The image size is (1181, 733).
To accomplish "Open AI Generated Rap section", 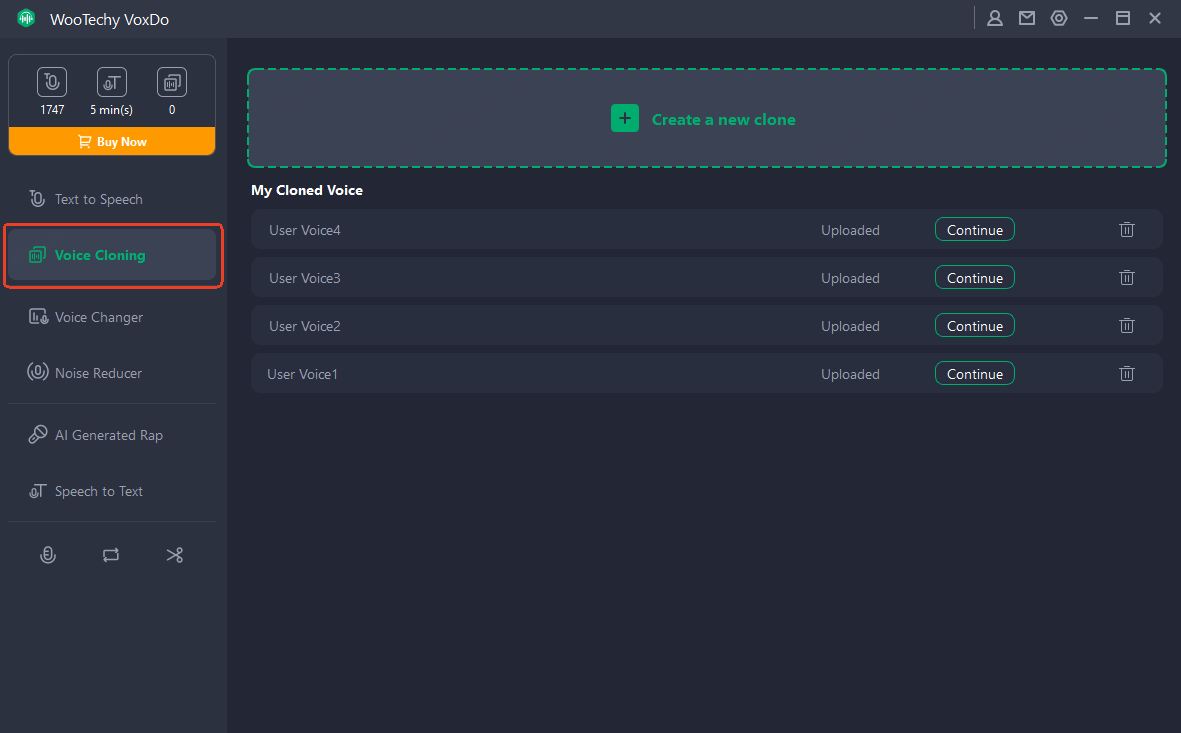I will pos(108,435).
